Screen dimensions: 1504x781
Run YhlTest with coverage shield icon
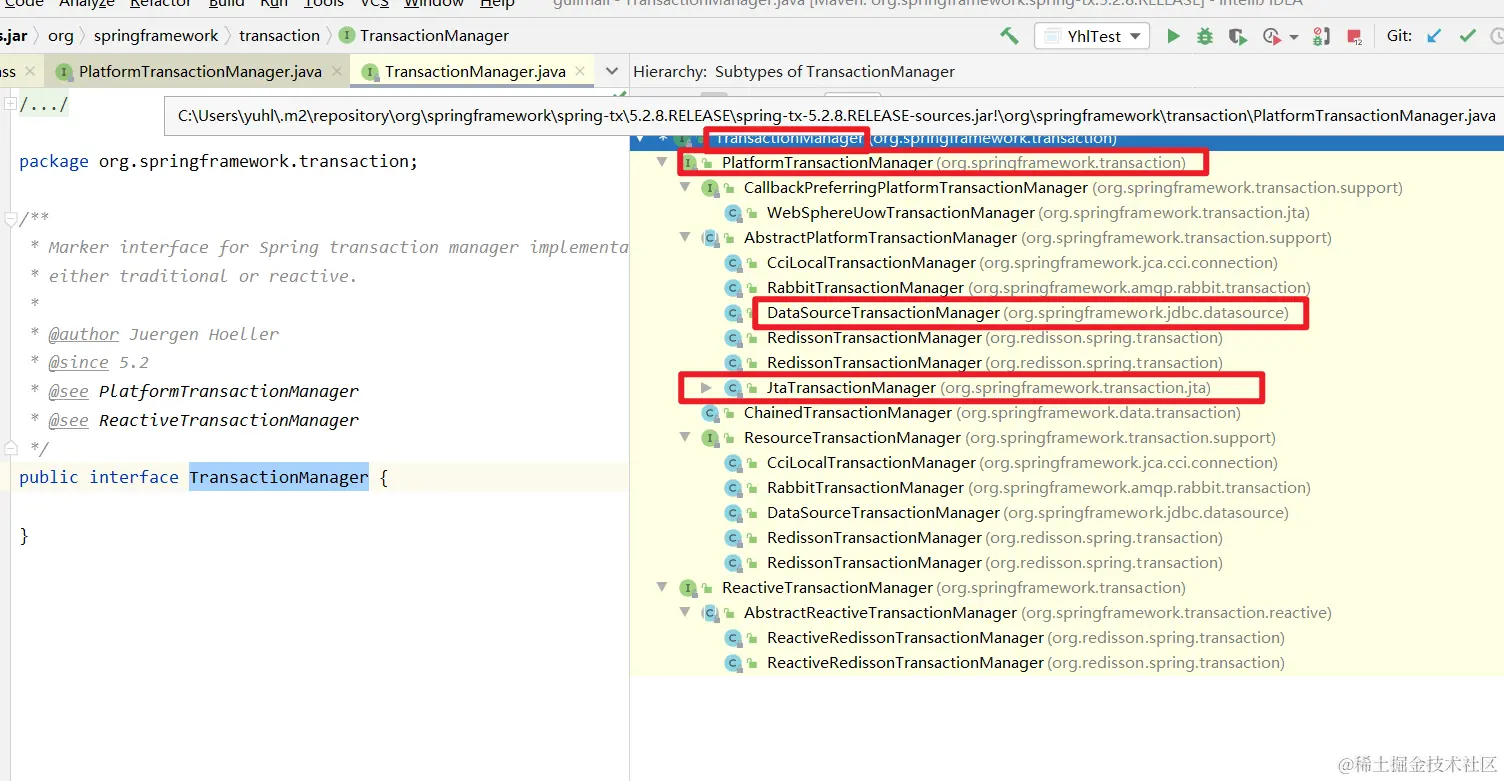point(1237,37)
